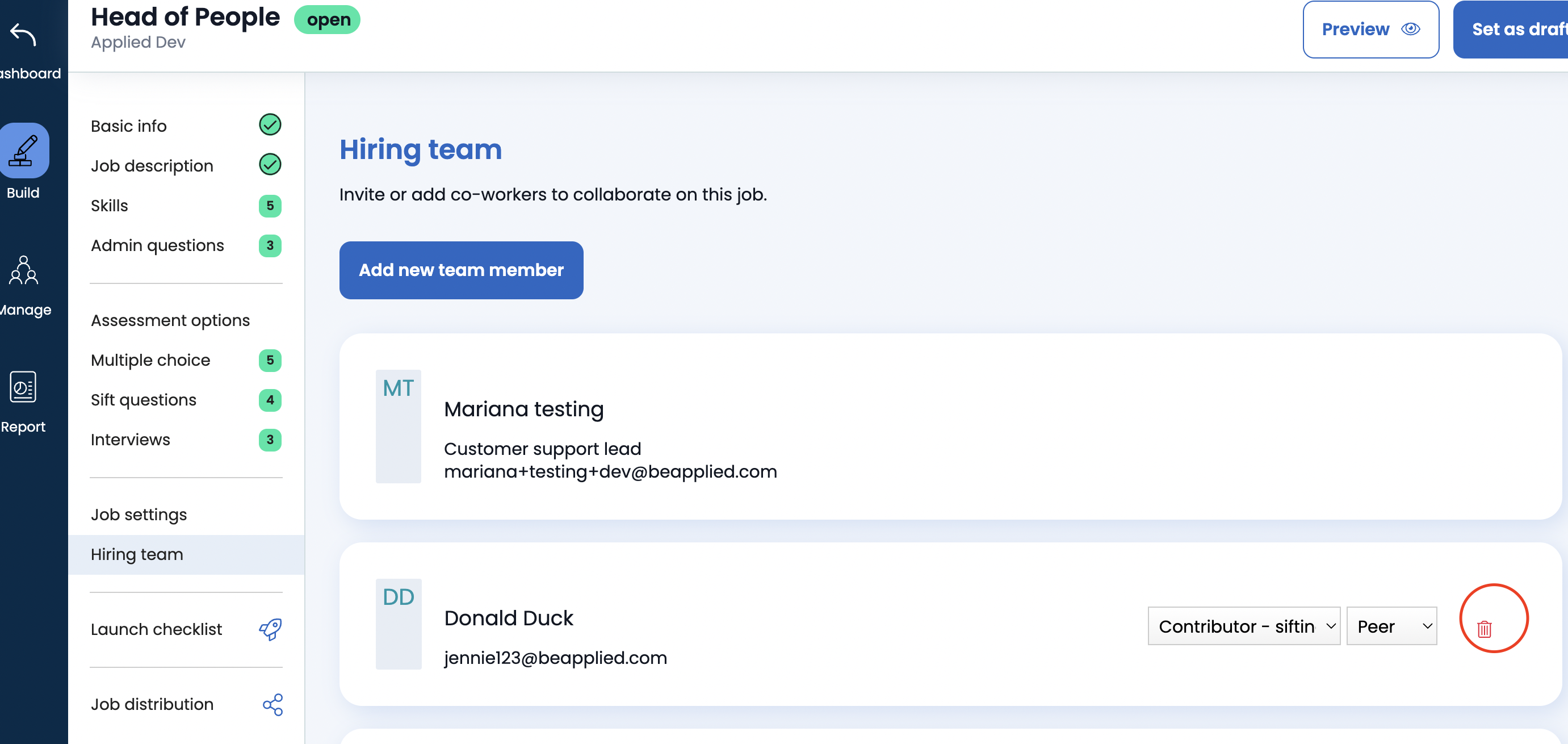1568x744 pixels.
Task: Click Basic info completed checkmark
Action: click(x=270, y=125)
